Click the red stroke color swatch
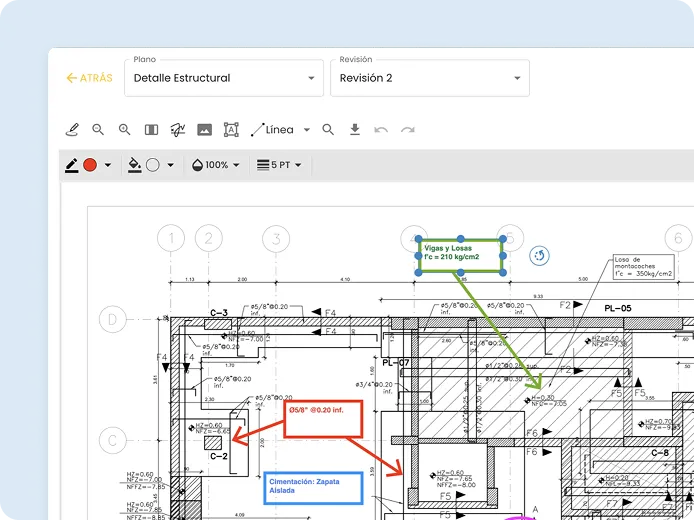The height and width of the screenshot is (520, 694). [90, 165]
